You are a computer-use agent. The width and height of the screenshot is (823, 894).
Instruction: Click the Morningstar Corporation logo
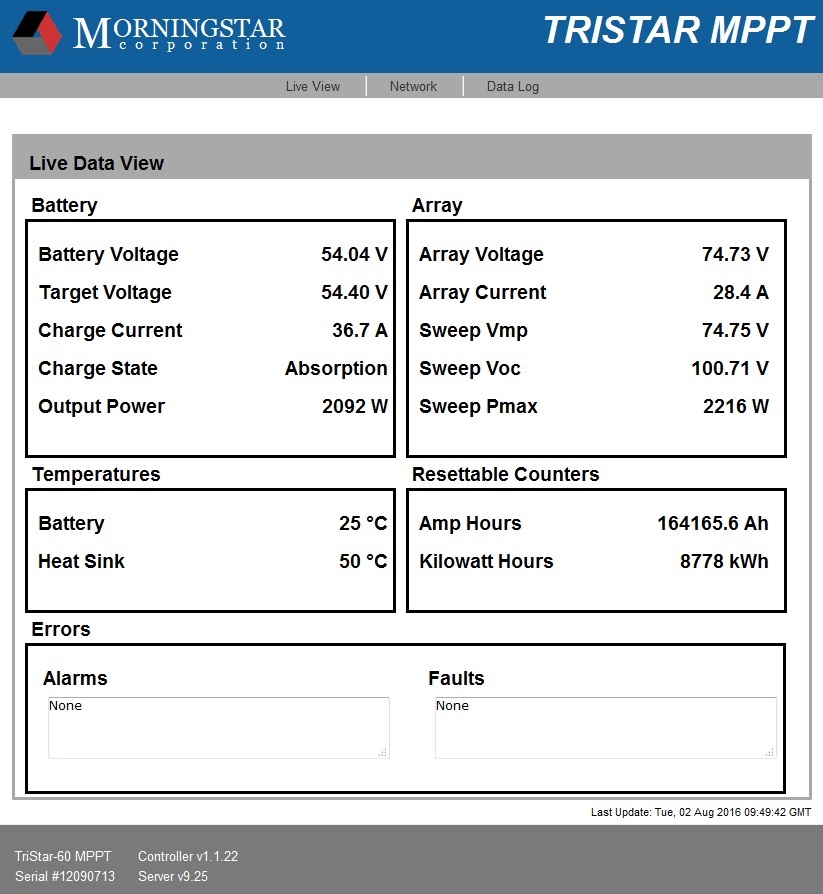[x=149, y=33]
